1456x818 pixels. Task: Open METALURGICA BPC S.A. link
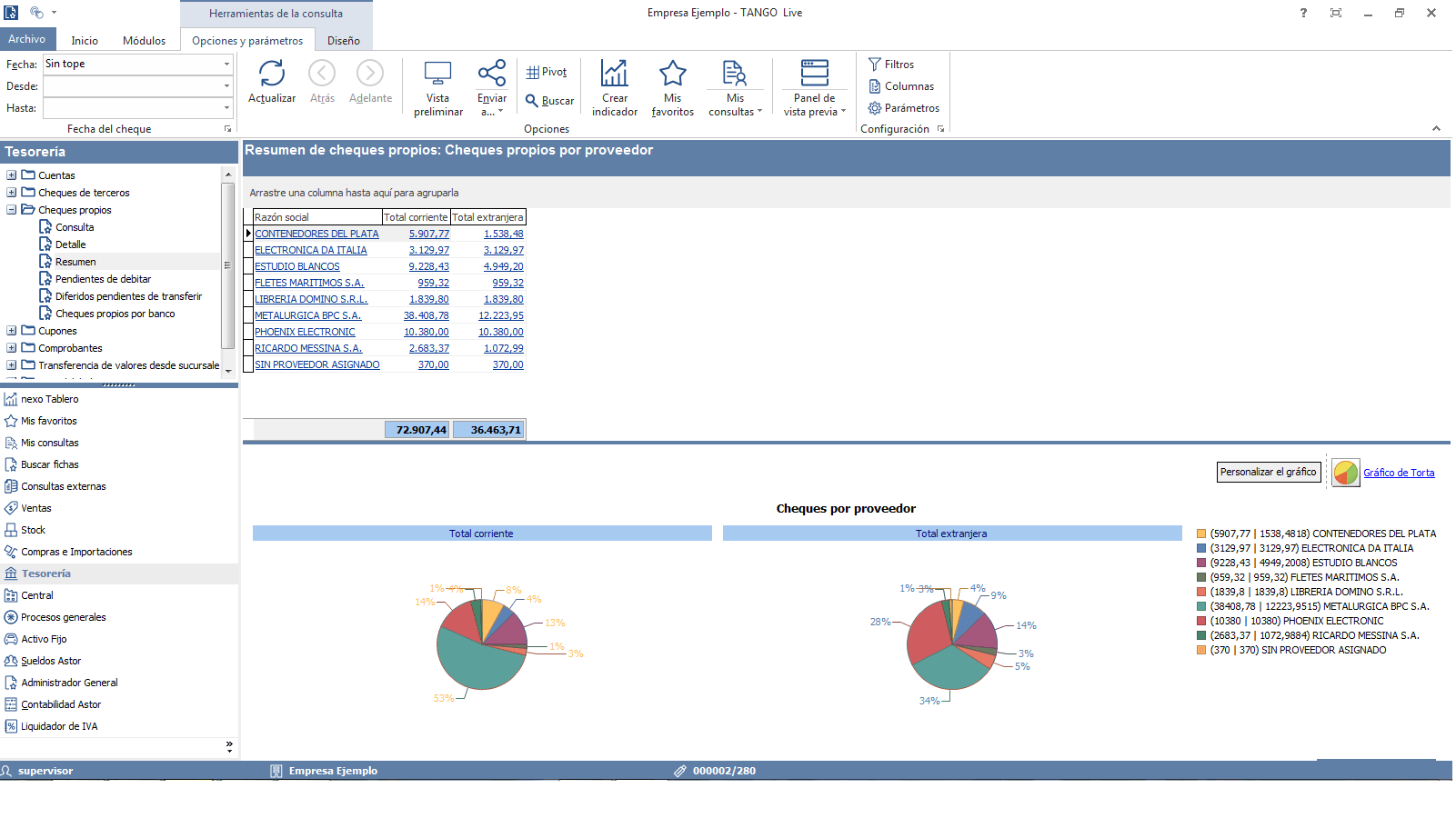coord(308,315)
